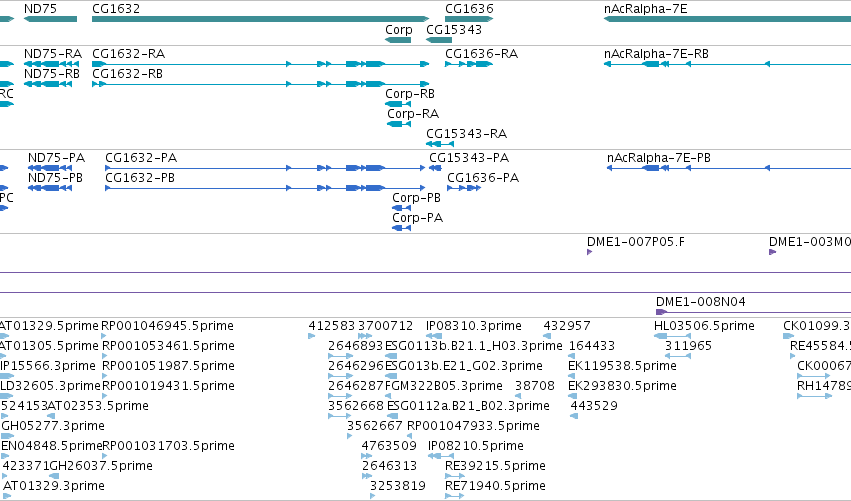This screenshot has height=501, width=851.
Task: Click the 38708 EST feature
Action: (x=518, y=396)
